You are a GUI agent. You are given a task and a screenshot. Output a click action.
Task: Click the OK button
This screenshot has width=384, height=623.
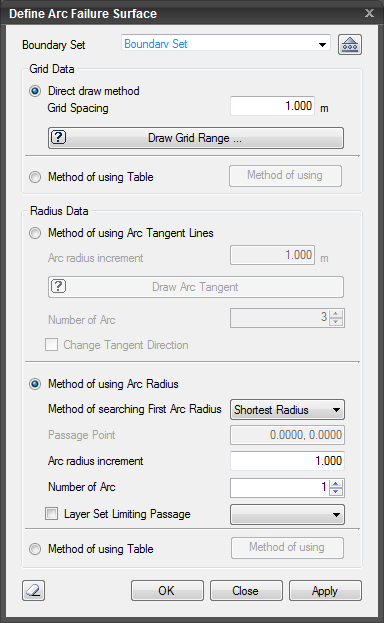167,590
